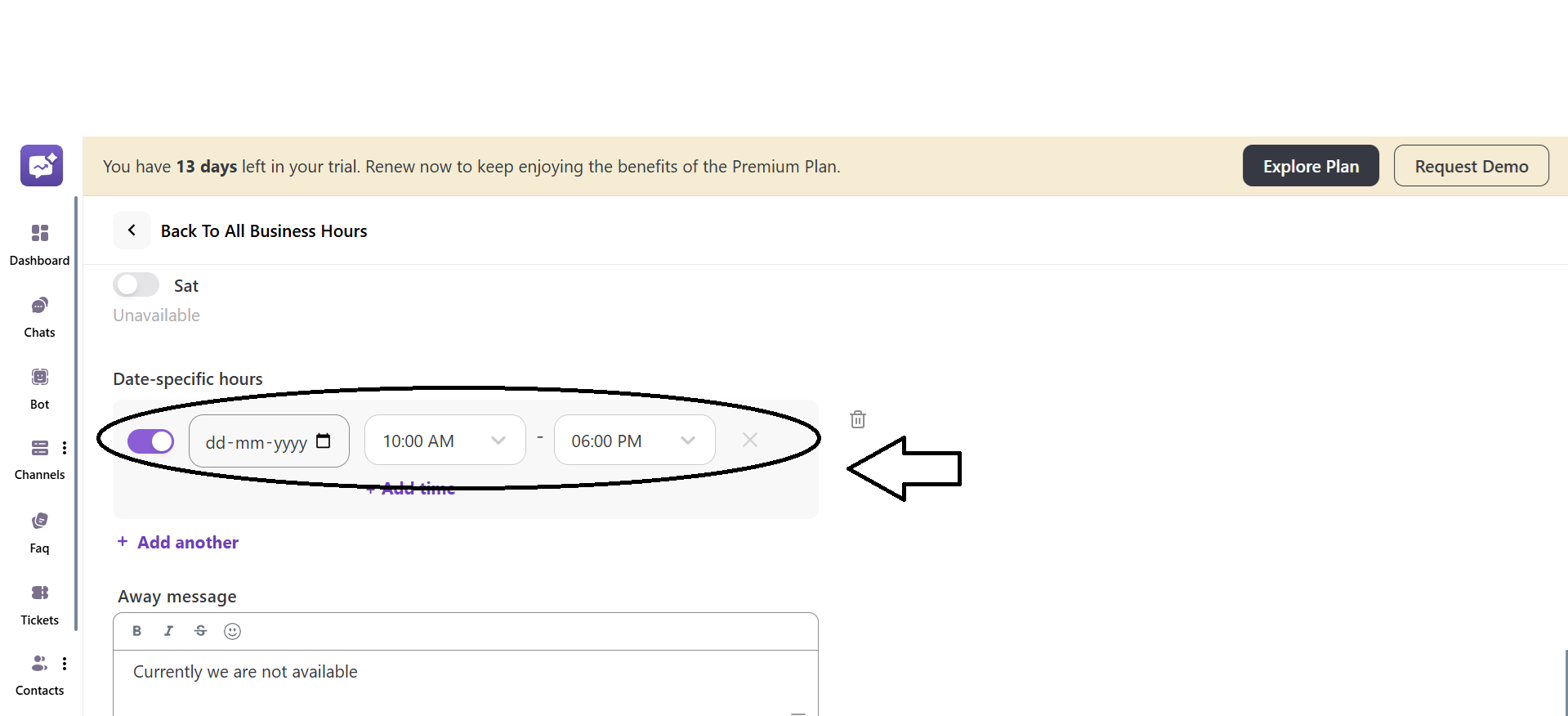Click the Explore Plan button
The image size is (1568, 716).
click(1310, 165)
